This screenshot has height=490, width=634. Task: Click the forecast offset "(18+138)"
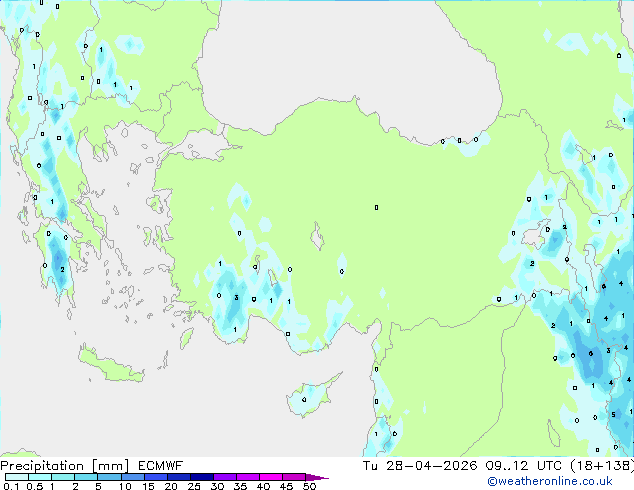coord(602,466)
